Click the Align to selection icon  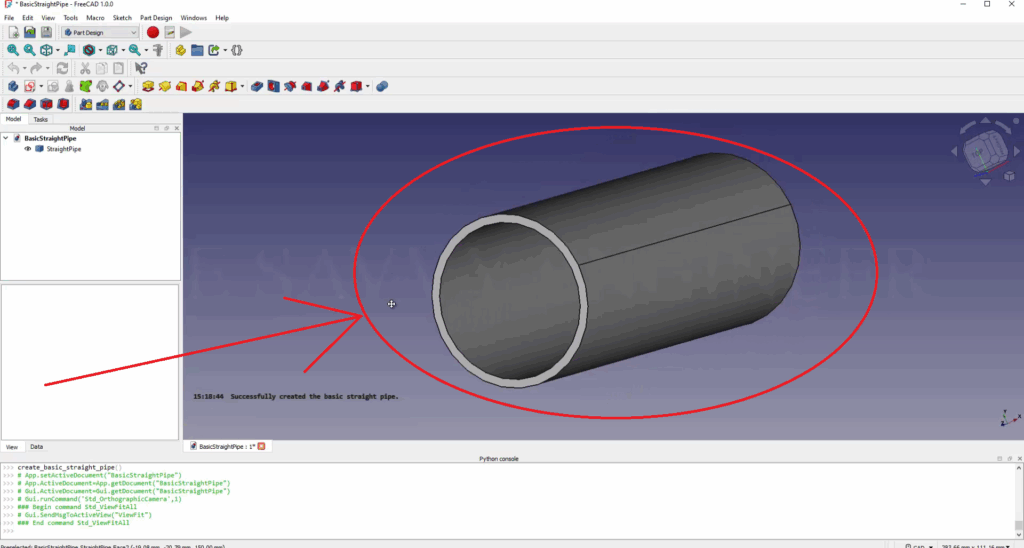[70, 50]
